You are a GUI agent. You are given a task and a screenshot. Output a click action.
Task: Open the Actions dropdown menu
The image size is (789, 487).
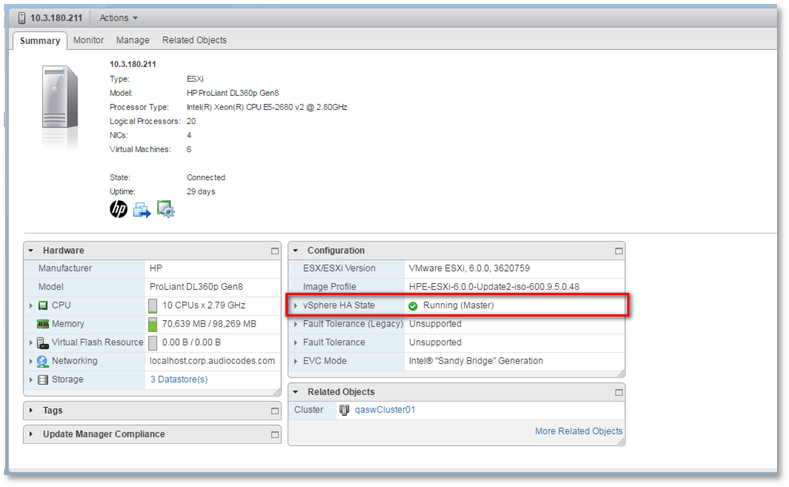(119, 17)
